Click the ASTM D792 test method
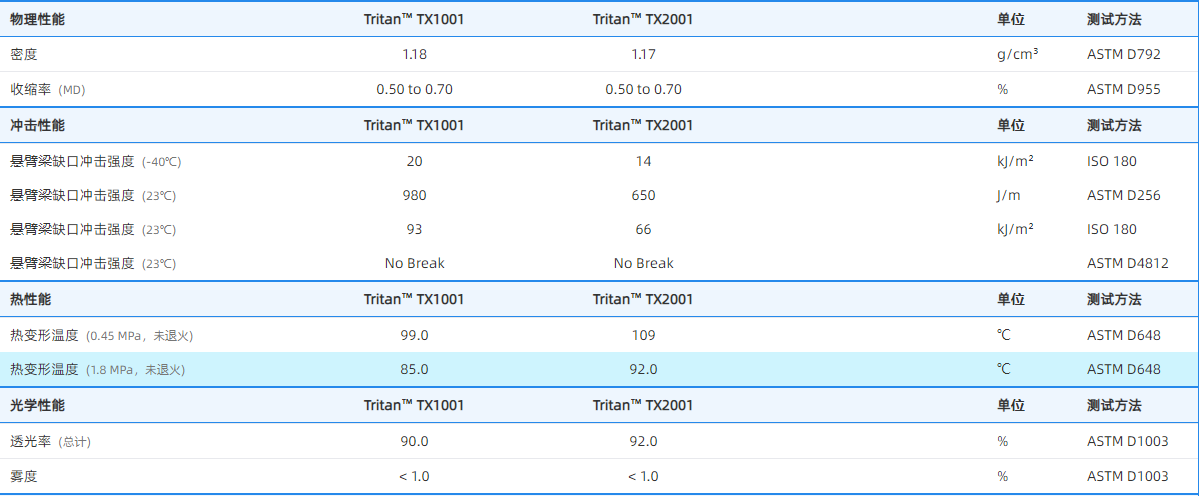The width and height of the screenshot is (1199, 496). [1124, 54]
